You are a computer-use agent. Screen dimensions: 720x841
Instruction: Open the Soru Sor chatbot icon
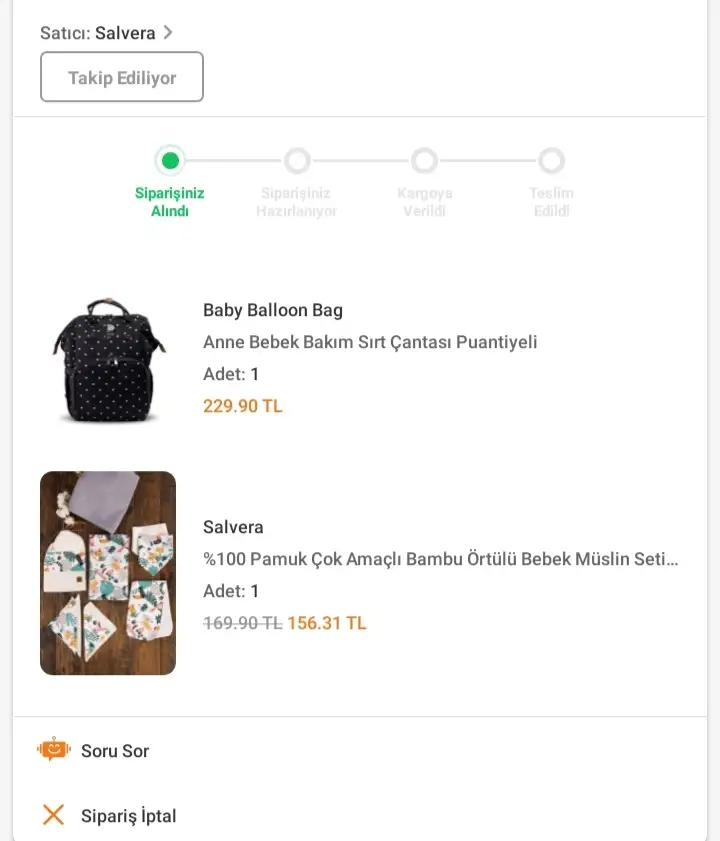[x=54, y=749]
